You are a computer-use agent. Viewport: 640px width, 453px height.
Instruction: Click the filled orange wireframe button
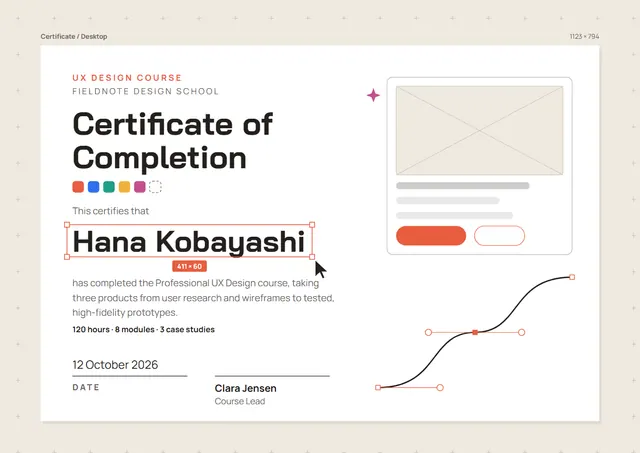431,236
